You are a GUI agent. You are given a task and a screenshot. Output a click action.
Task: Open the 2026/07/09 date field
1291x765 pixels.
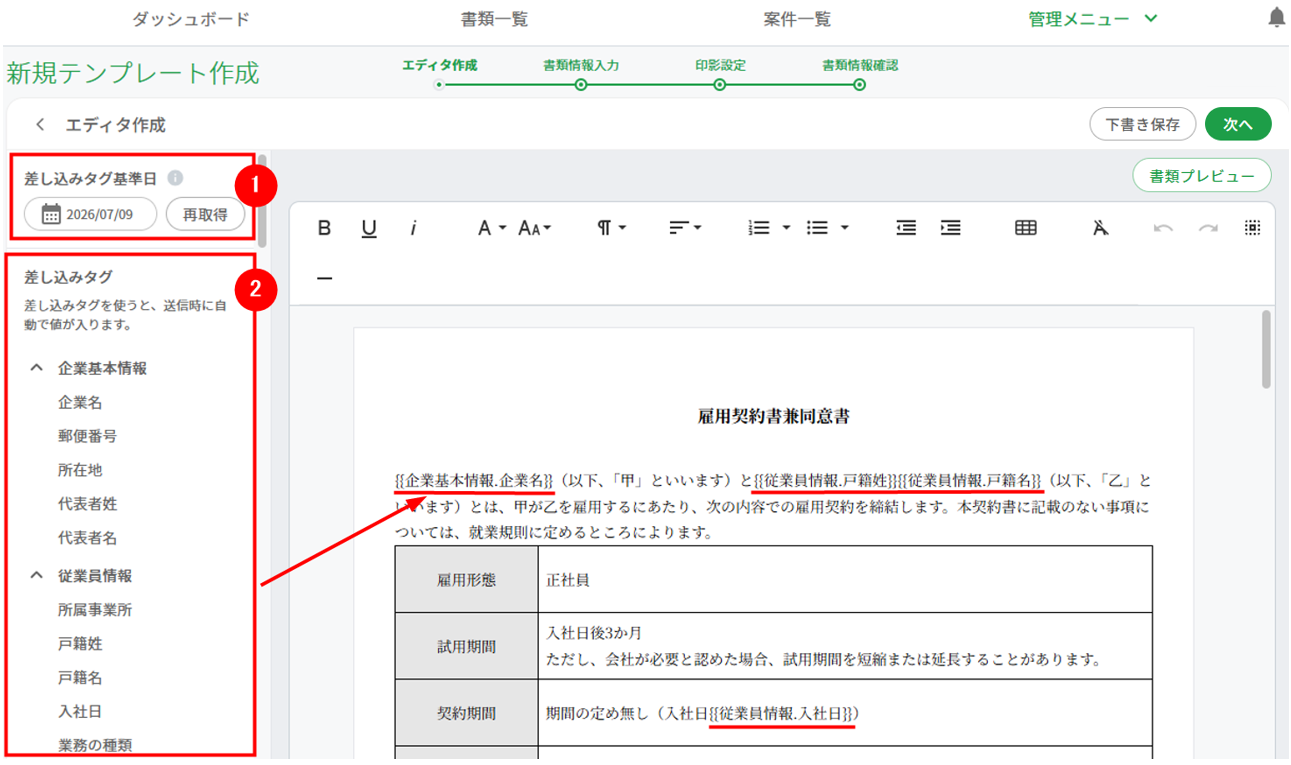click(x=91, y=214)
